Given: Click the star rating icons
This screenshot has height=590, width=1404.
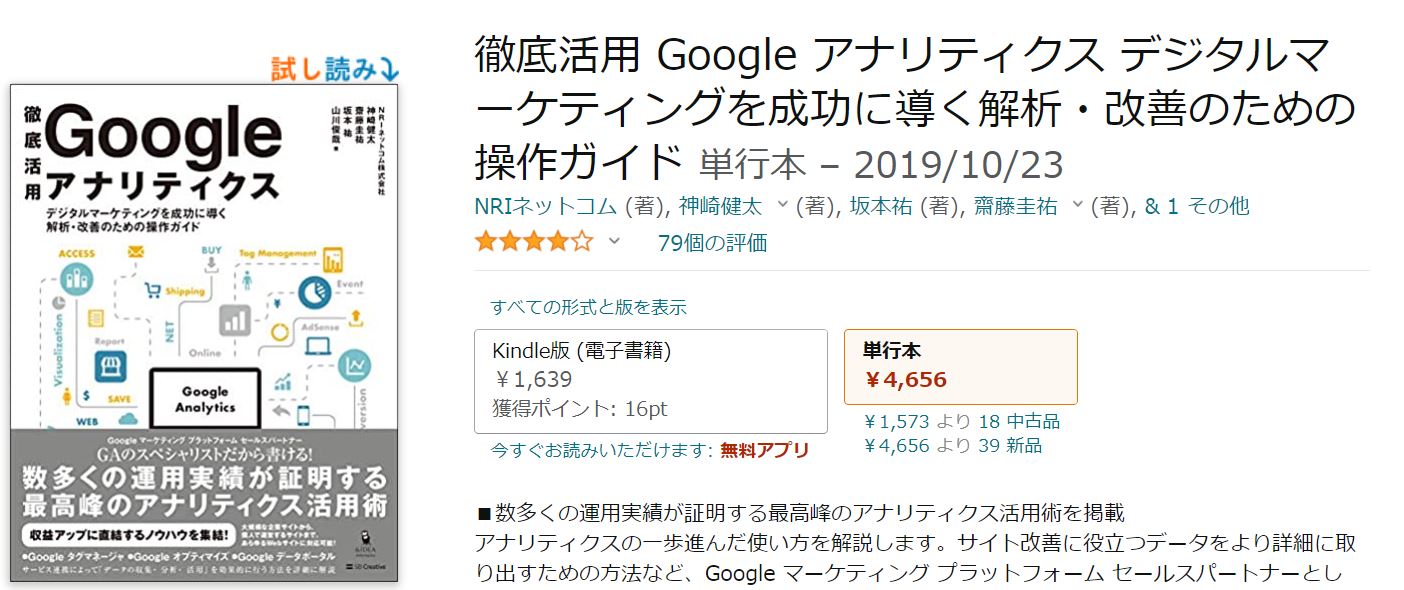Looking at the screenshot, I should (x=533, y=242).
